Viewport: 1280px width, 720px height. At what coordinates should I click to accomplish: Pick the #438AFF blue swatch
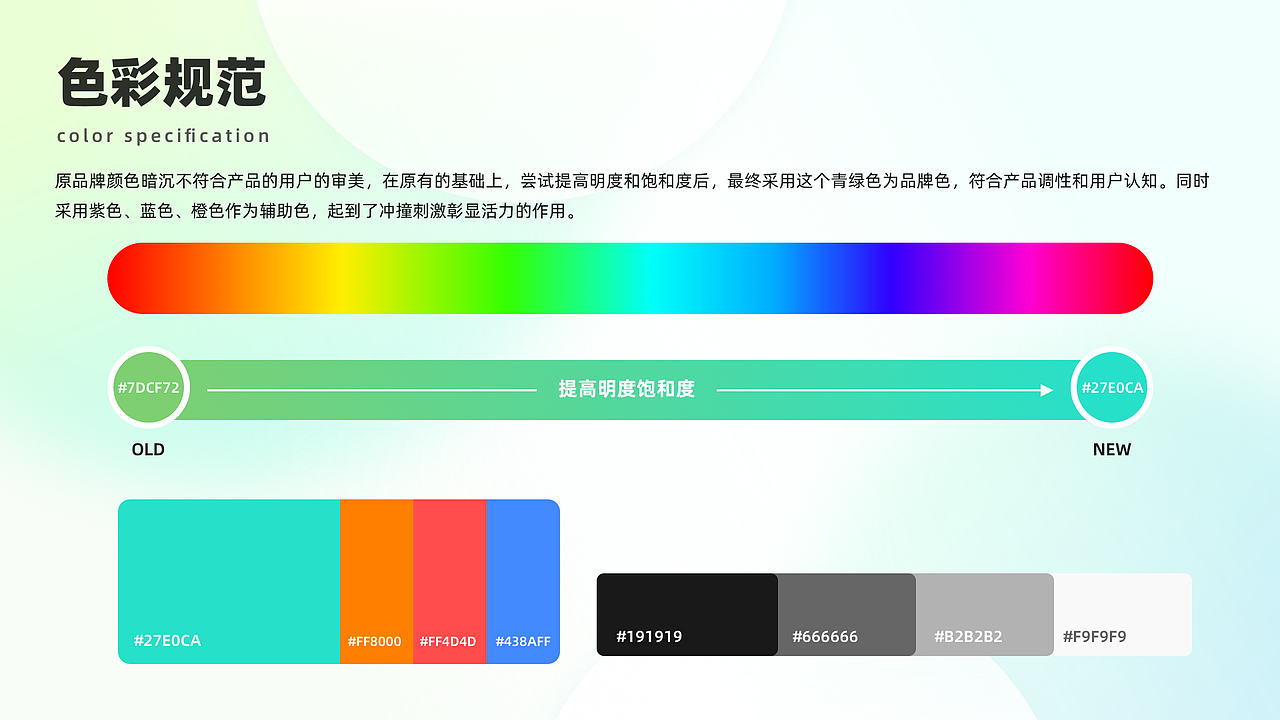[522, 580]
